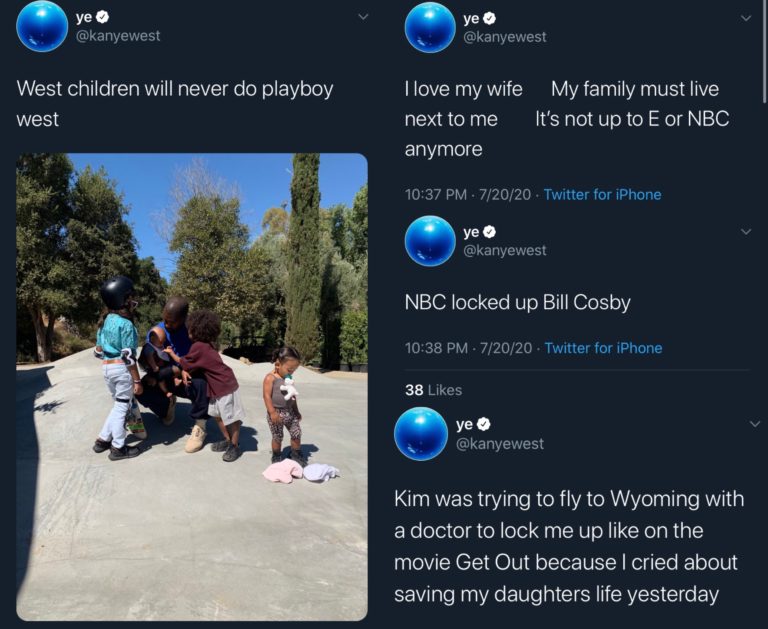
Task: Open the skate ramp photo in the tweet
Action: click(x=192, y=386)
